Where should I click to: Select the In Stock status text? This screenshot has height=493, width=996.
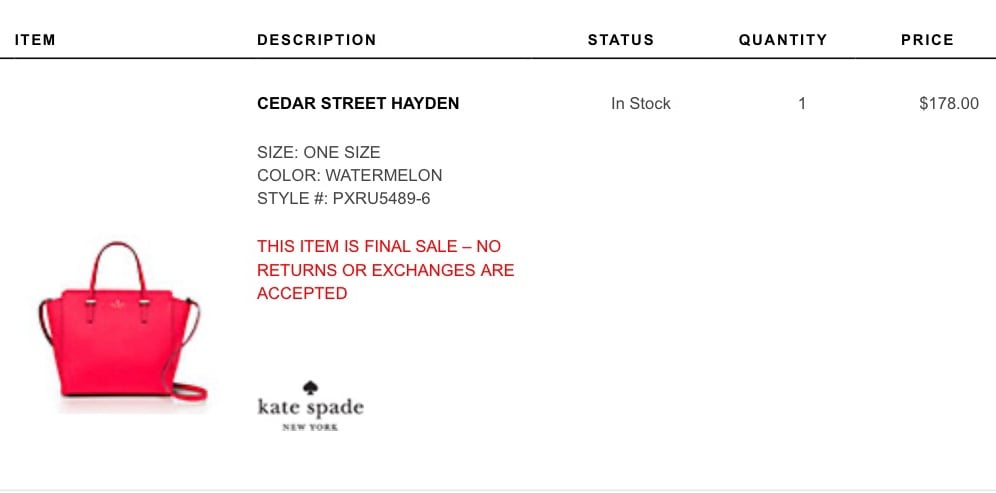tap(640, 104)
